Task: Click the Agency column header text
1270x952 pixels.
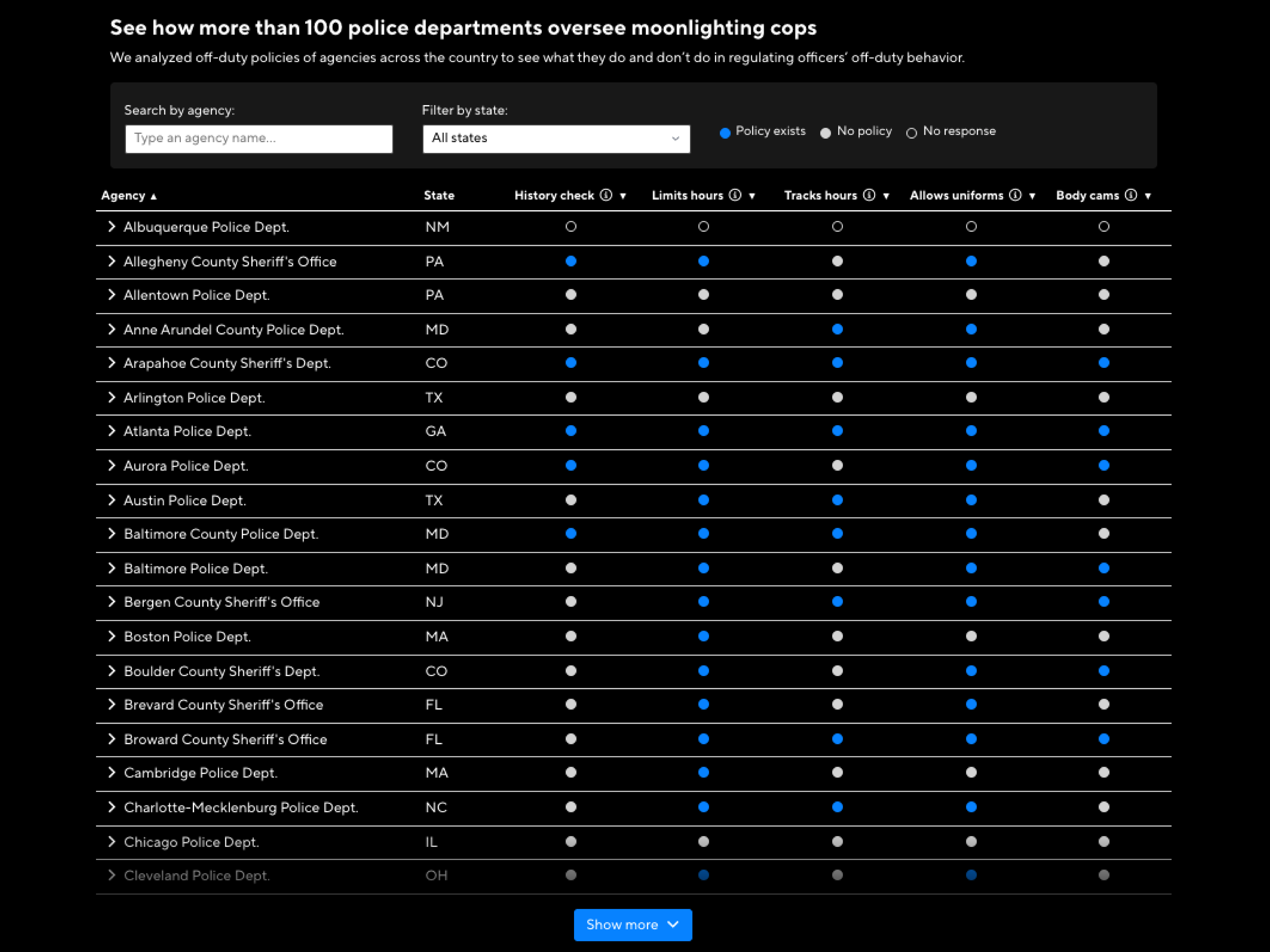Action: tap(123, 196)
